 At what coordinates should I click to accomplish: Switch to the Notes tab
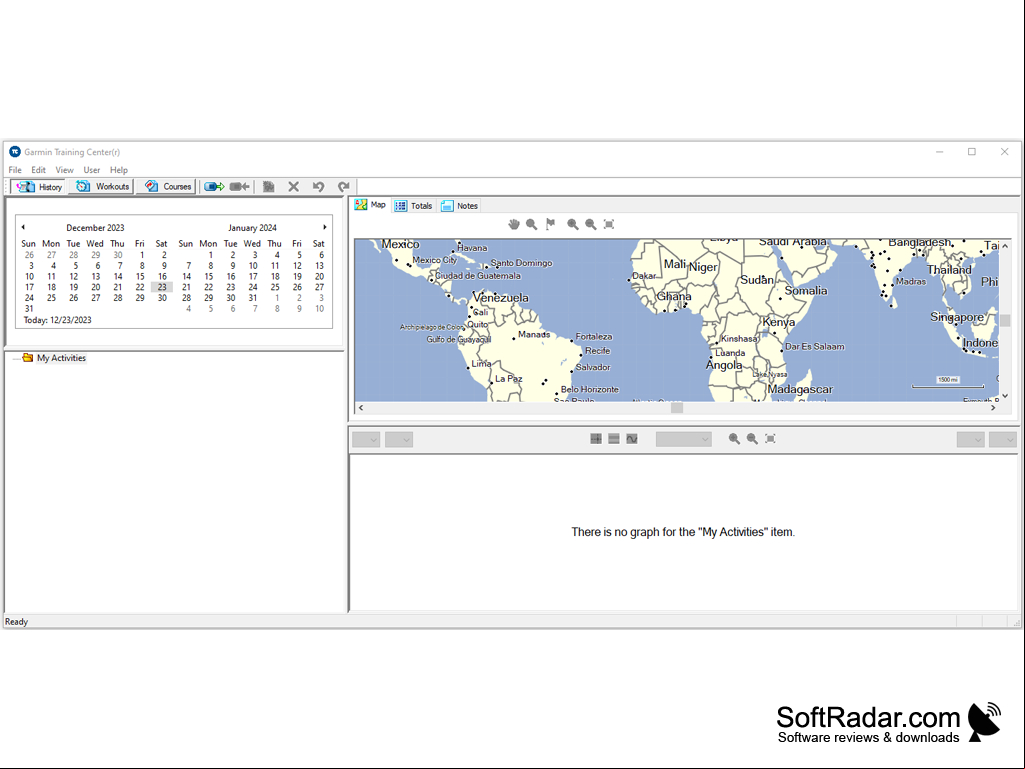pos(460,205)
